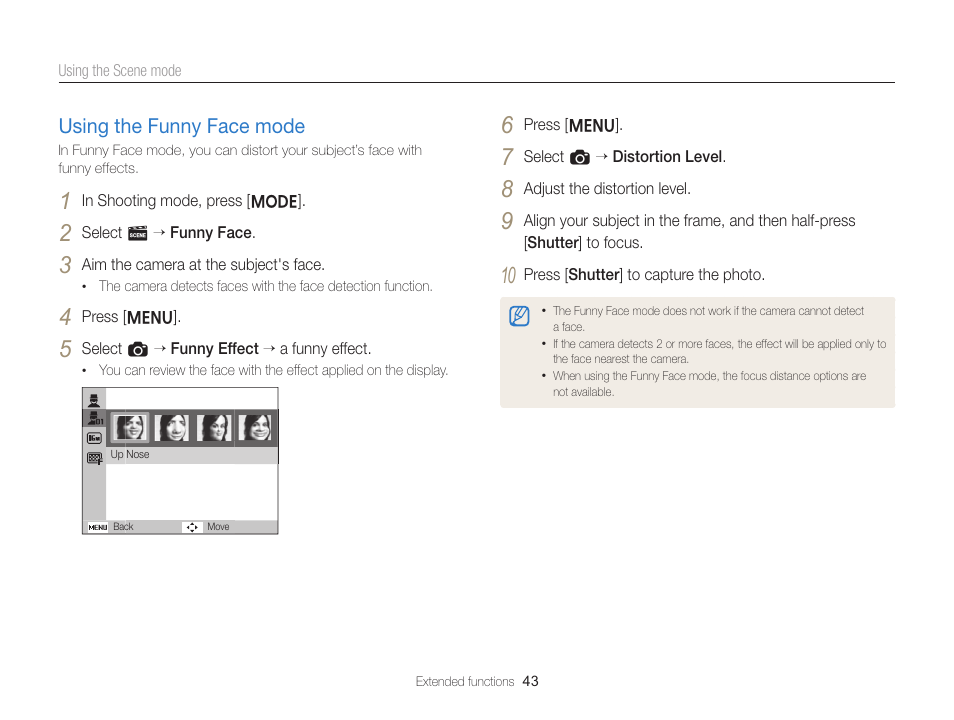Image resolution: width=954 pixels, height=720 pixels.
Task: Click the camera icon in step 7
Action: (x=580, y=158)
